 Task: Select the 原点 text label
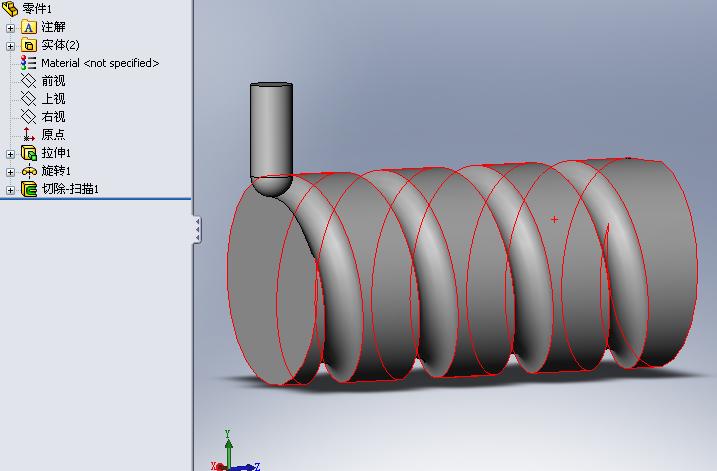click(x=54, y=134)
